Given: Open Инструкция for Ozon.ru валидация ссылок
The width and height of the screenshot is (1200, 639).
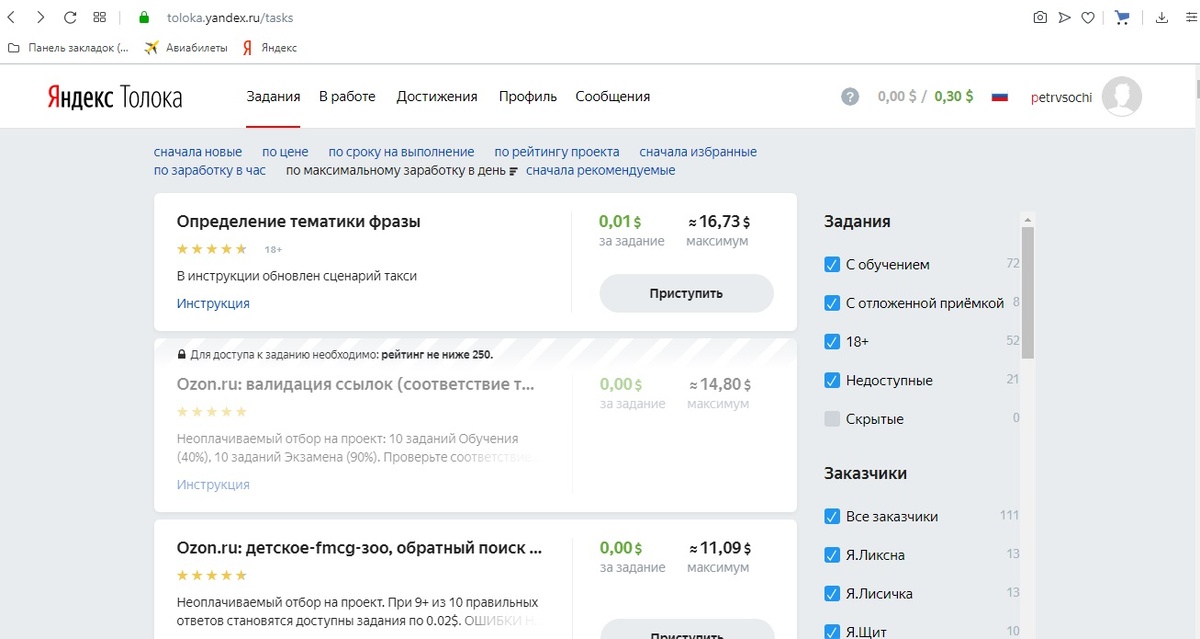Looking at the screenshot, I should [213, 485].
